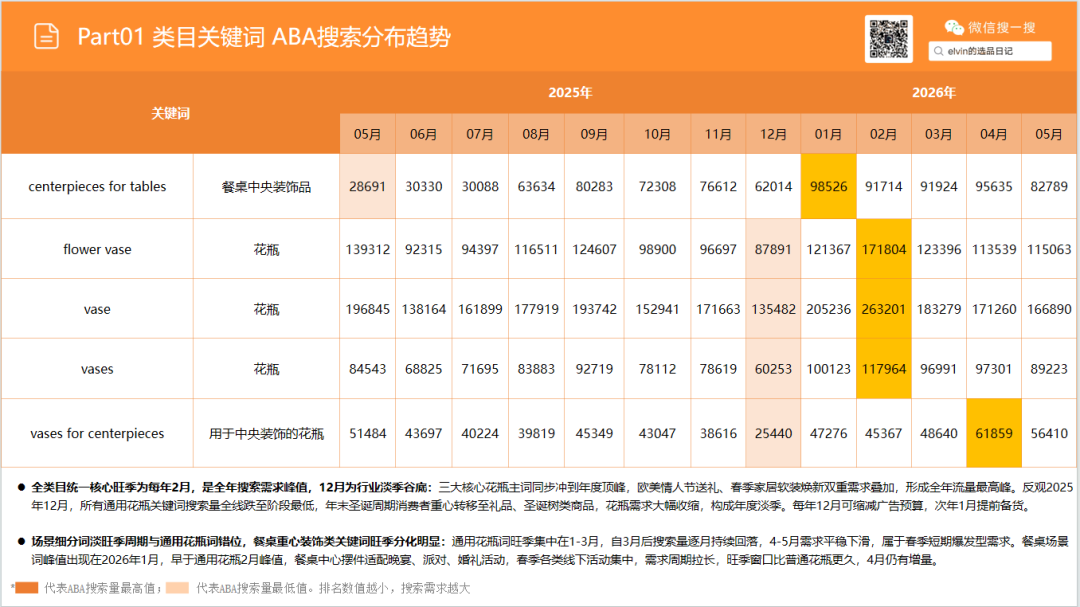Click the value 25440
The width and height of the screenshot is (1080, 607).
pos(773,433)
